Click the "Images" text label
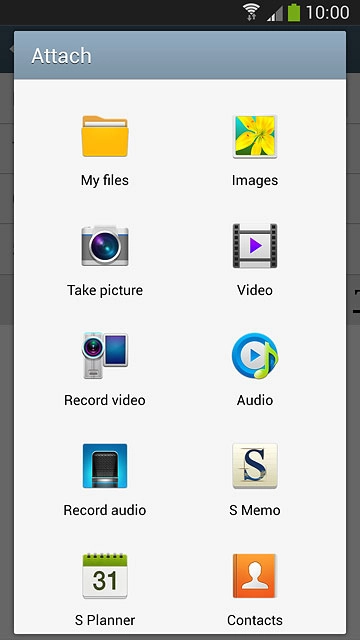 (x=255, y=180)
